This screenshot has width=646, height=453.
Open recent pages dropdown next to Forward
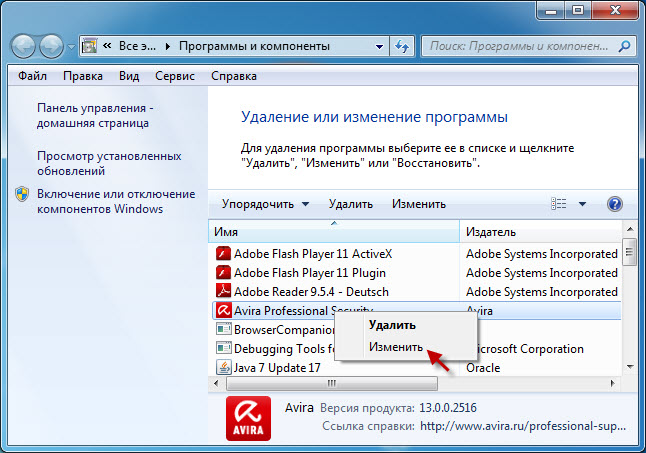point(71,47)
